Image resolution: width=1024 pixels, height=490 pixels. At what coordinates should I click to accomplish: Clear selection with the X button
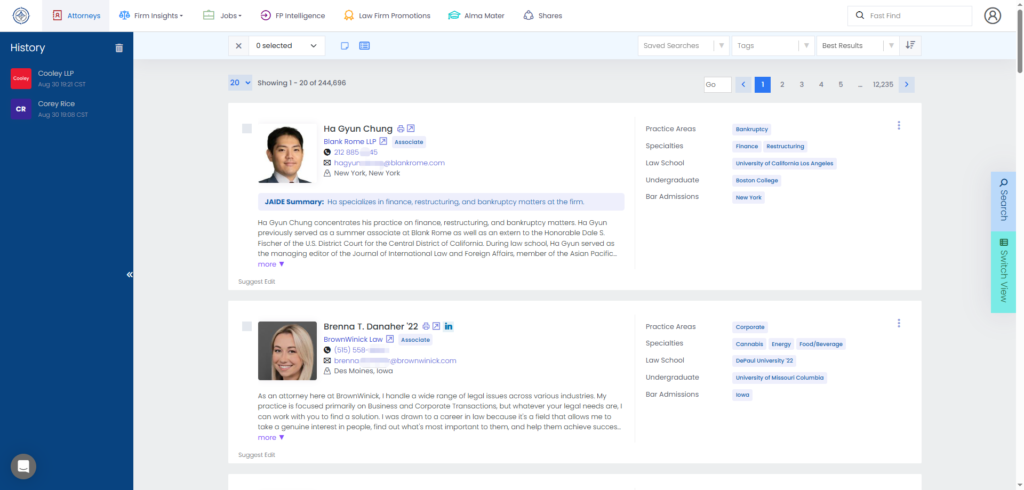238,46
